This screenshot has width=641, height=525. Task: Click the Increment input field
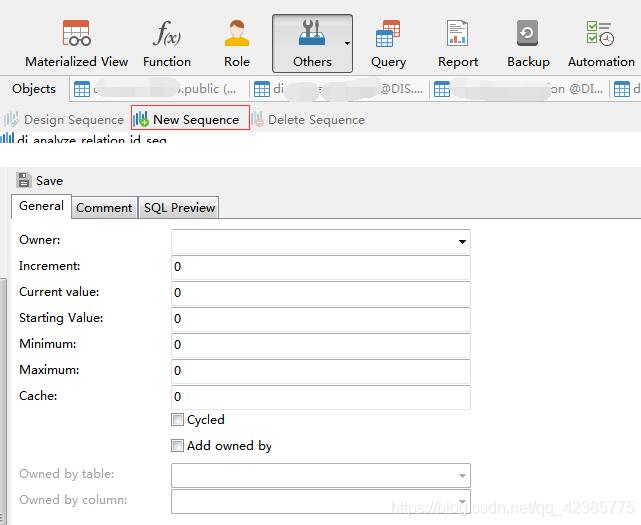(320, 267)
